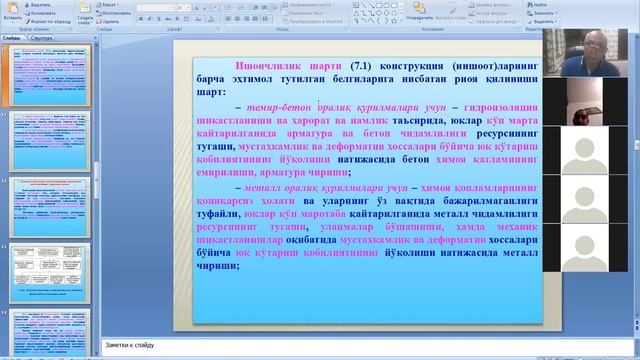Increase the font size with the grow button

[198, 8]
